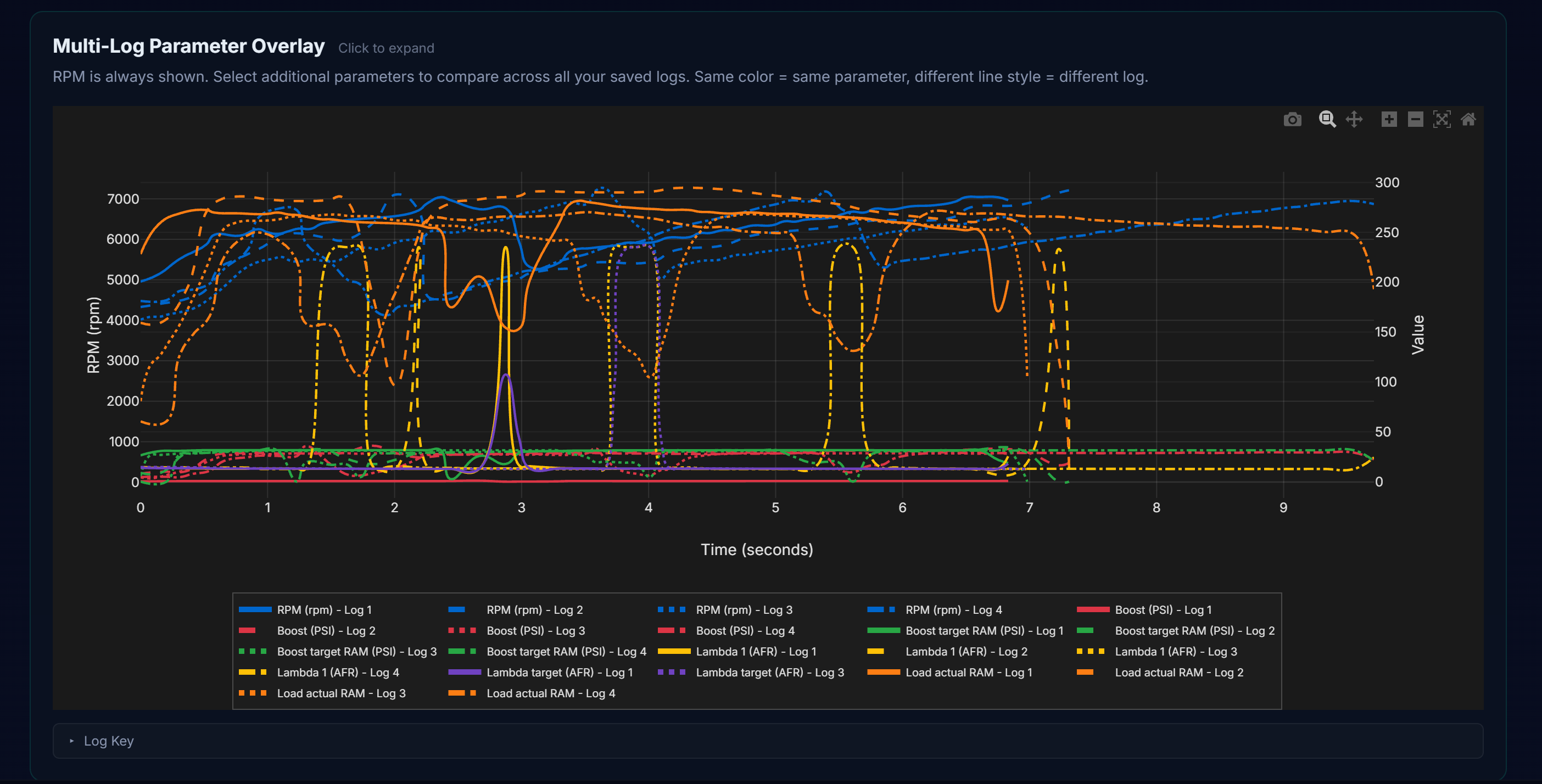1542x784 pixels.
Task: Toggle Boost (PSI) - Log 3 trace
Action: (x=517, y=631)
